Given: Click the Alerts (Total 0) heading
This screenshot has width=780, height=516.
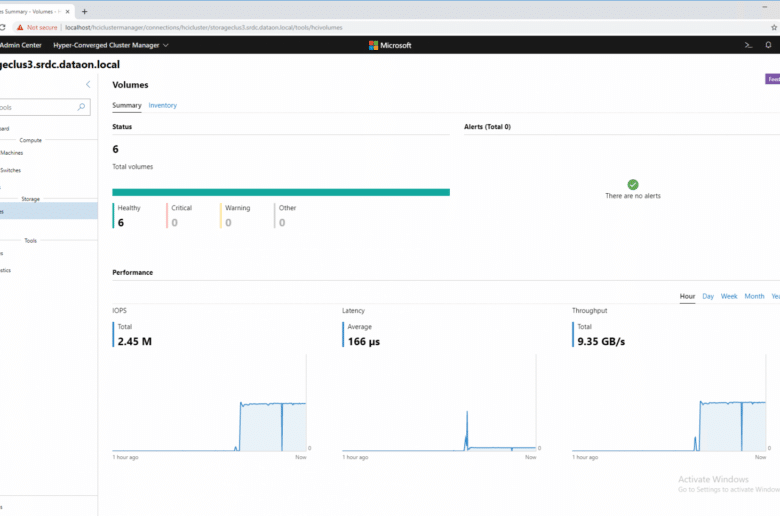Looking at the screenshot, I should [488, 127].
